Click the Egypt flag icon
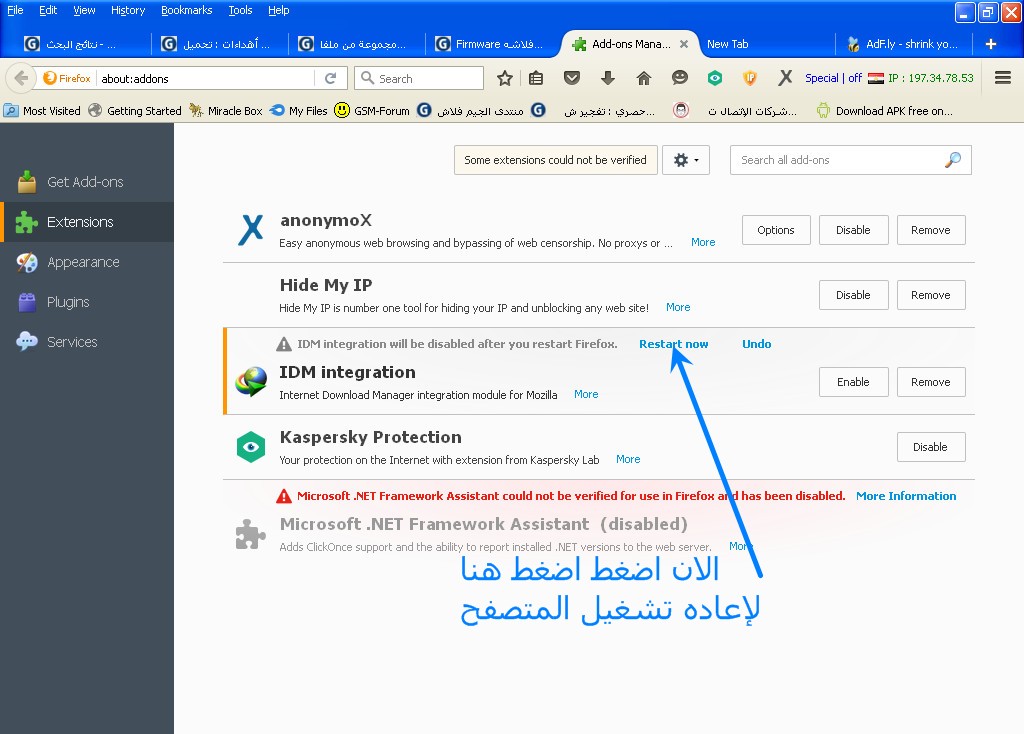The height and width of the screenshot is (734, 1024). point(876,78)
